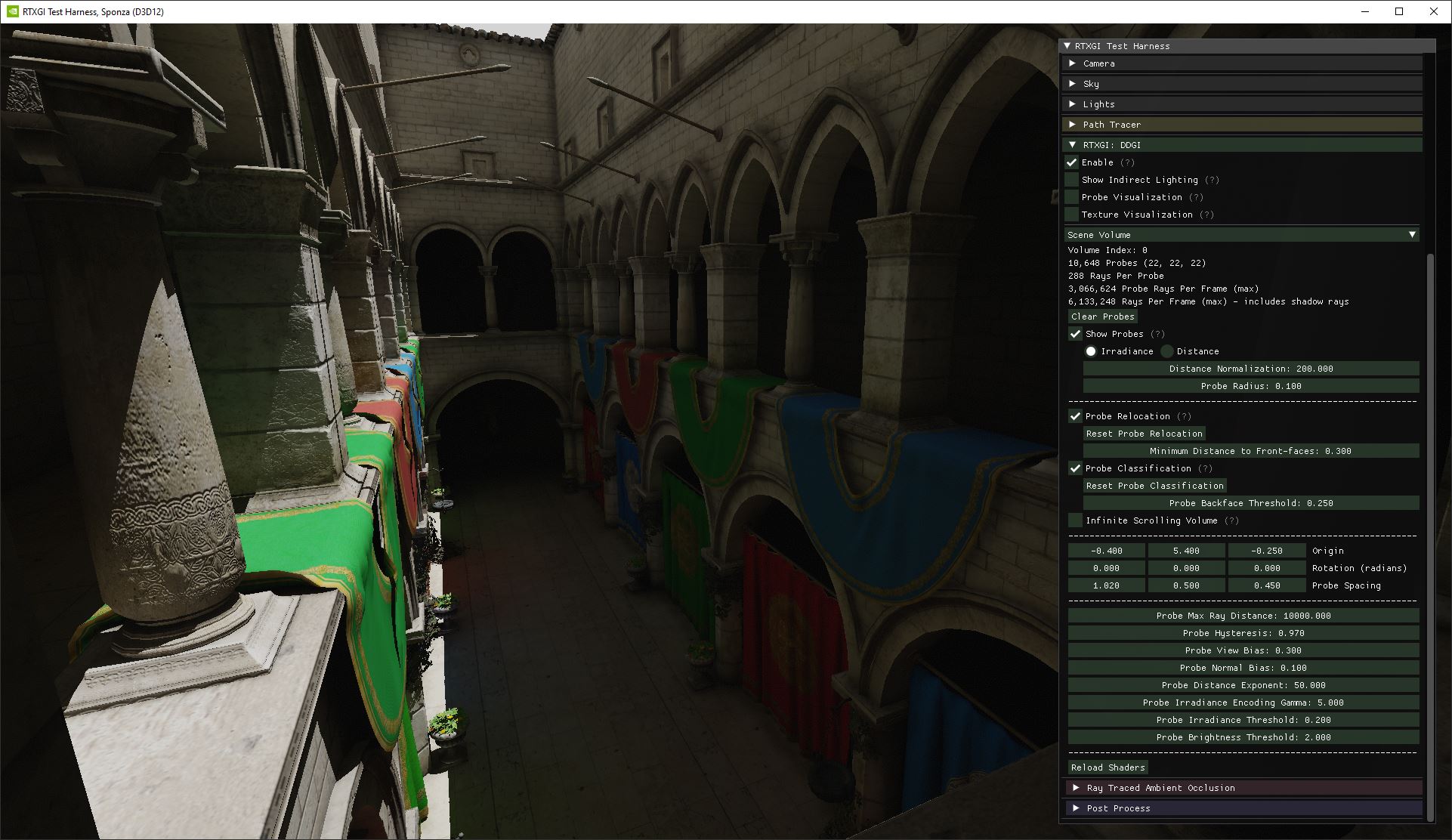
Task: Click the Probe Classification (?) help marker
Action: [x=1205, y=468]
